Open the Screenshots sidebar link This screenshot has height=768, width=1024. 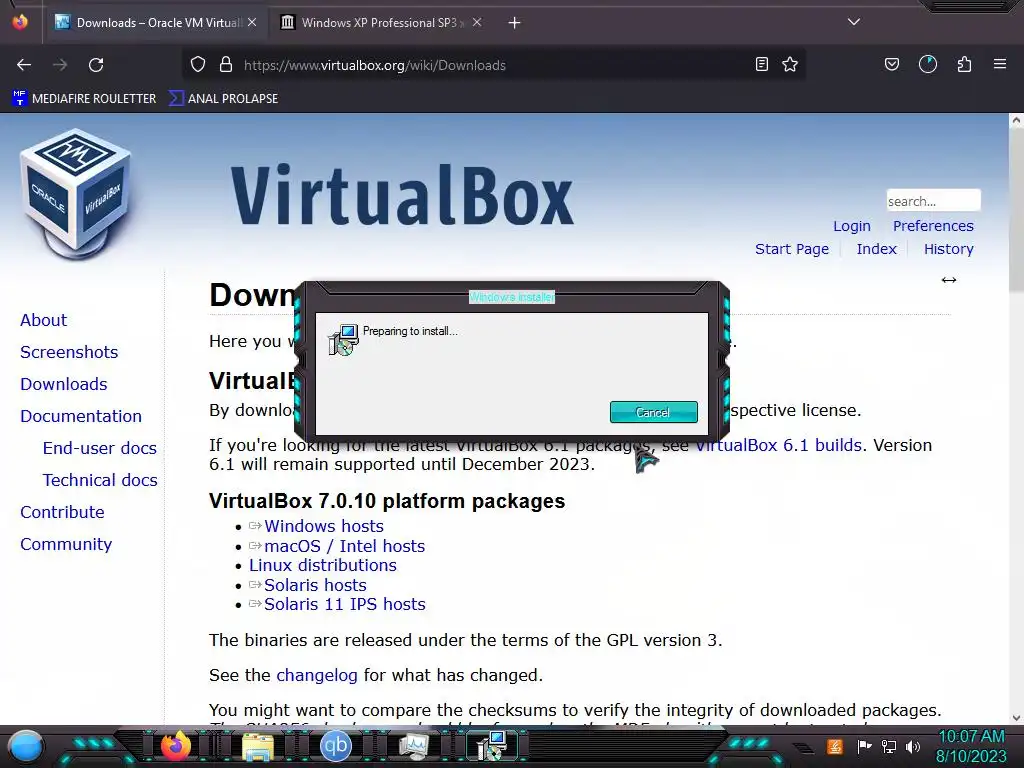point(69,352)
